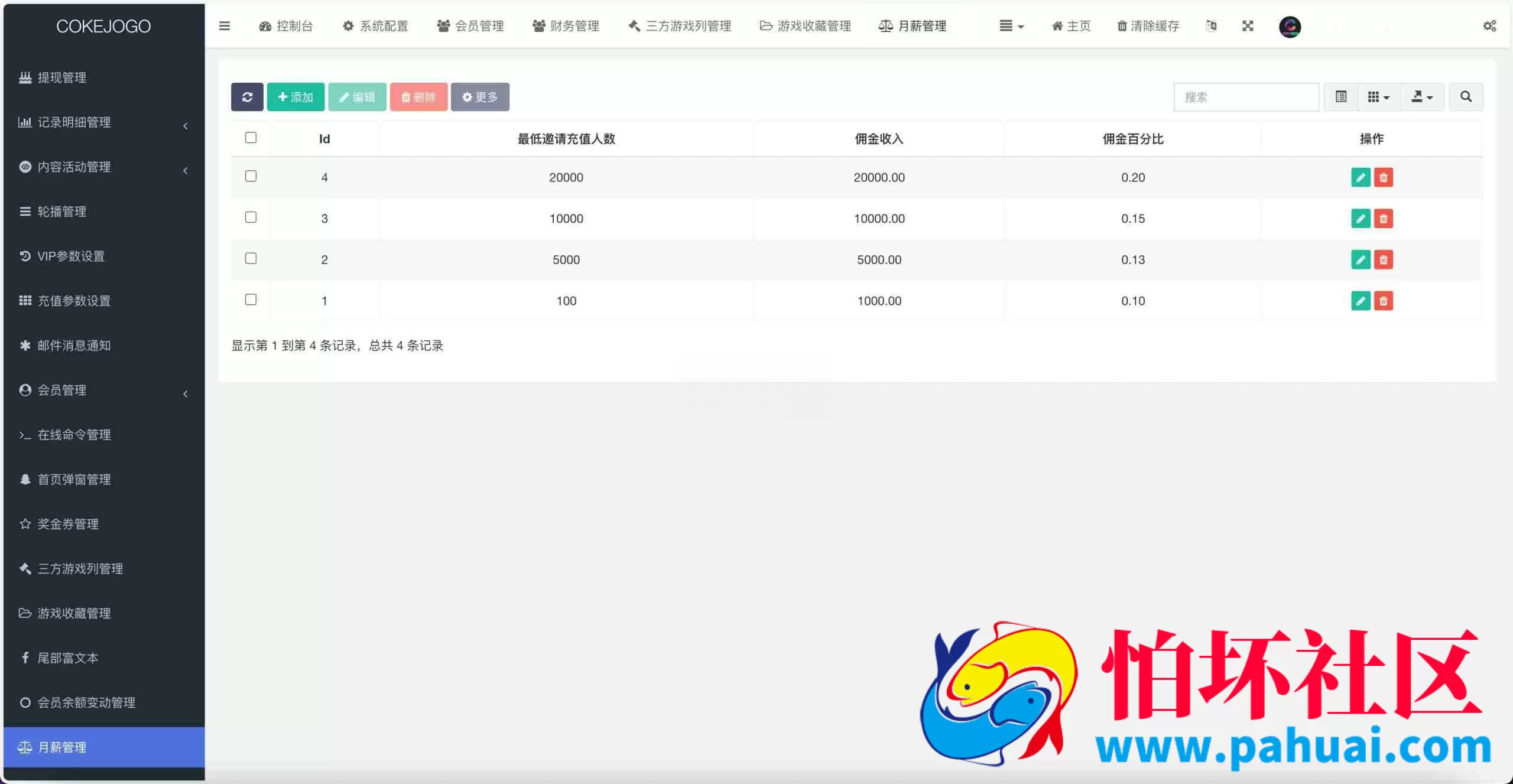
Task: Switch to the 财务管理 top tab
Action: tap(566, 26)
